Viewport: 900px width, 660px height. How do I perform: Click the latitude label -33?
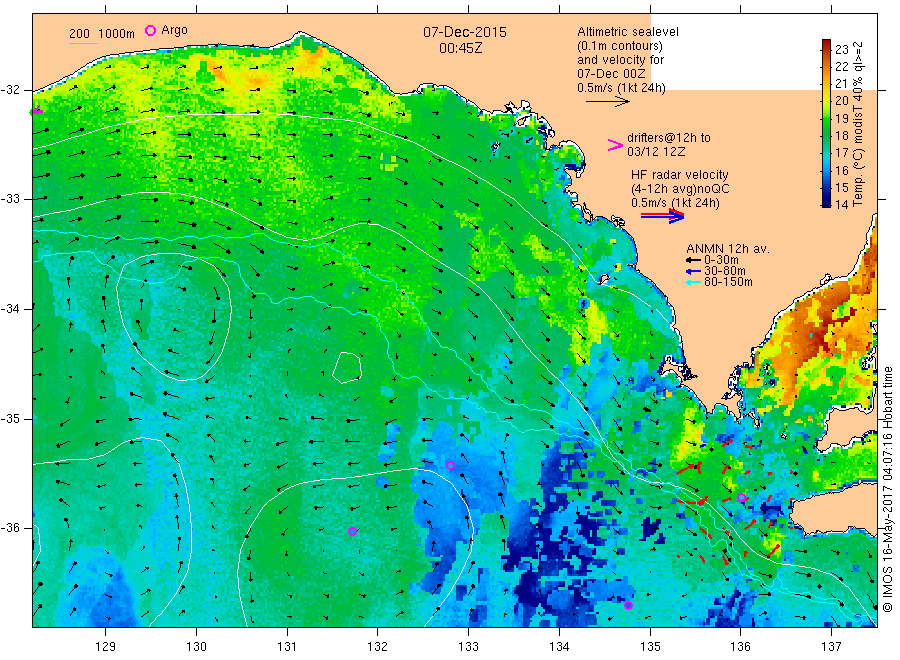point(11,199)
